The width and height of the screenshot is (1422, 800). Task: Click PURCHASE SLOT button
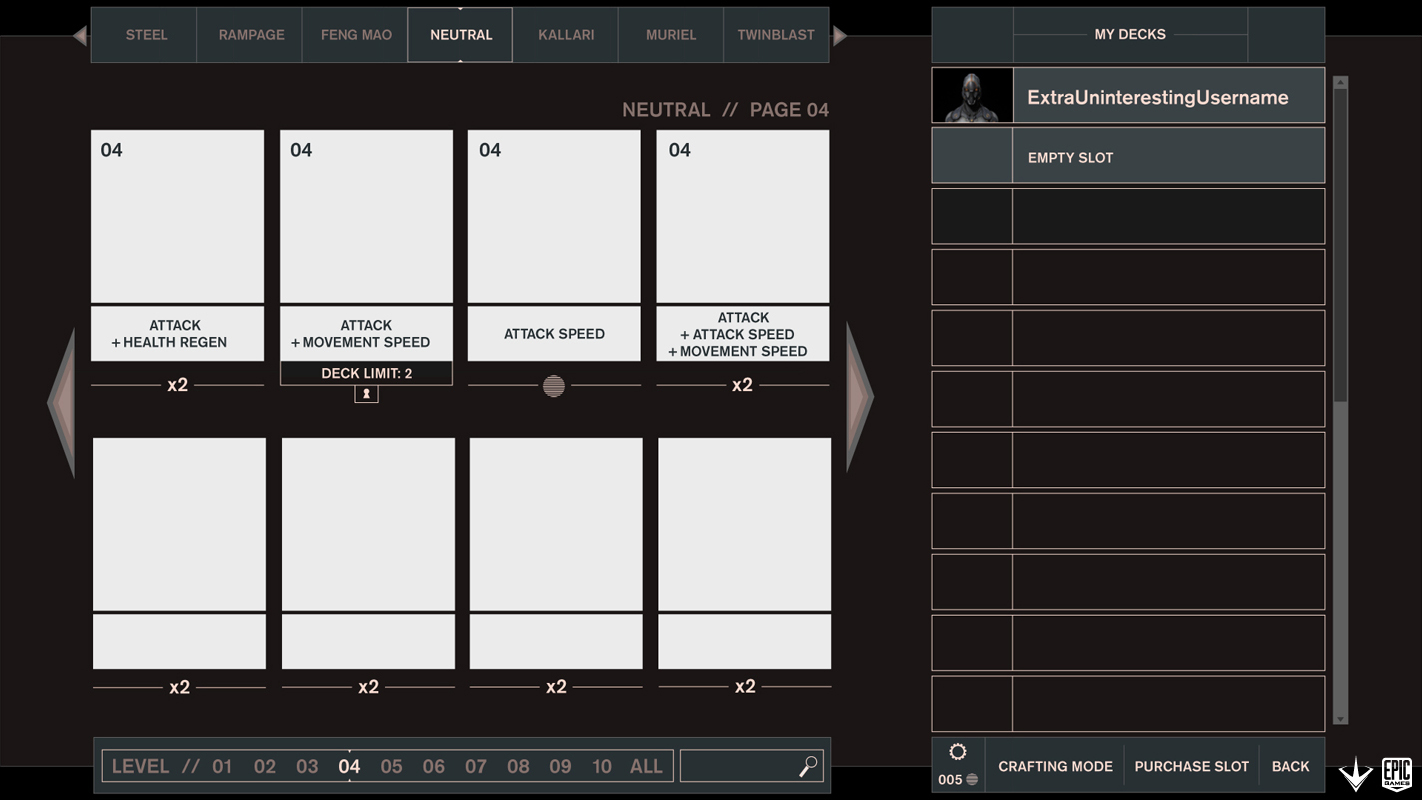point(1191,766)
